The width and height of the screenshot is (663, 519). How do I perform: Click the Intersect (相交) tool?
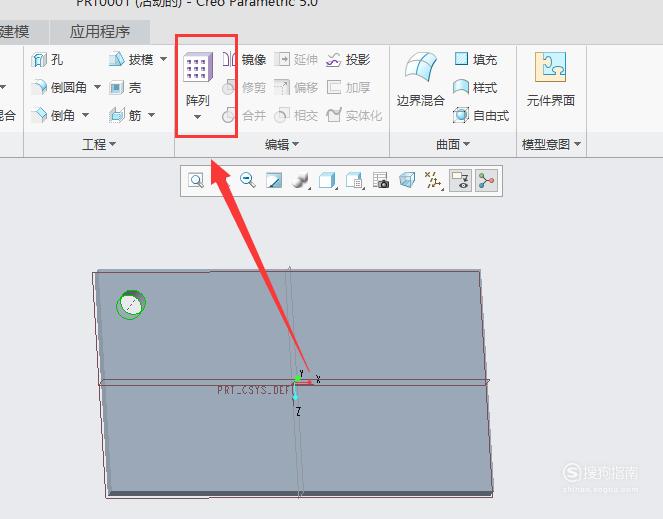click(x=296, y=115)
